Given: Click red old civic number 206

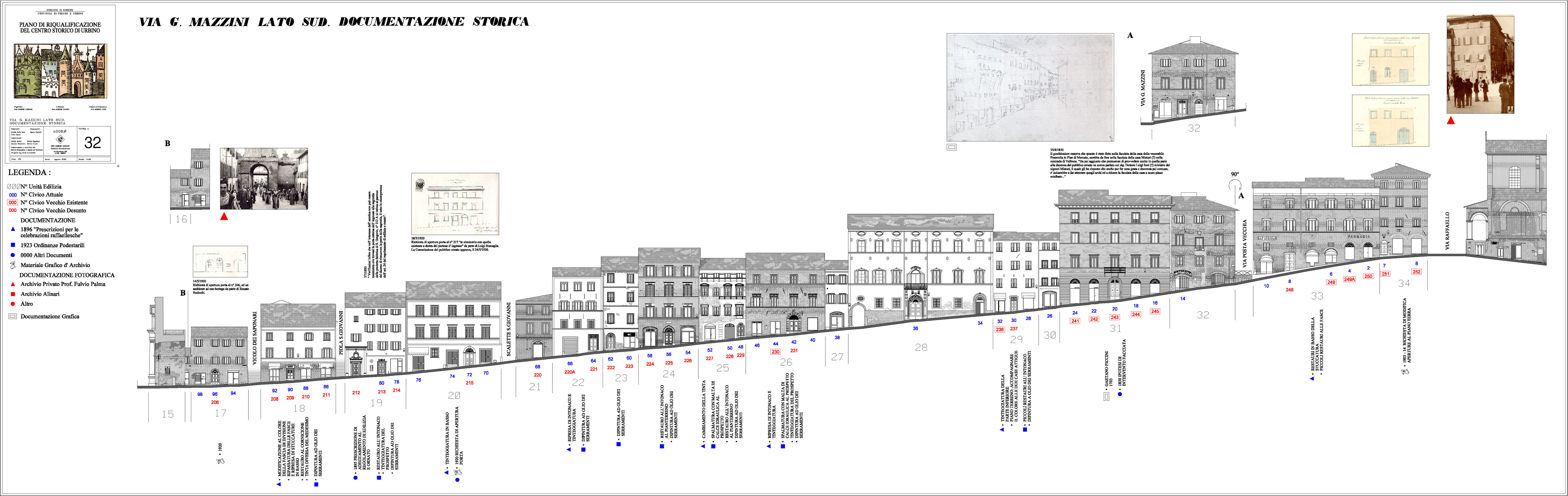Looking at the screenshot, I should [x=215, y=402].
